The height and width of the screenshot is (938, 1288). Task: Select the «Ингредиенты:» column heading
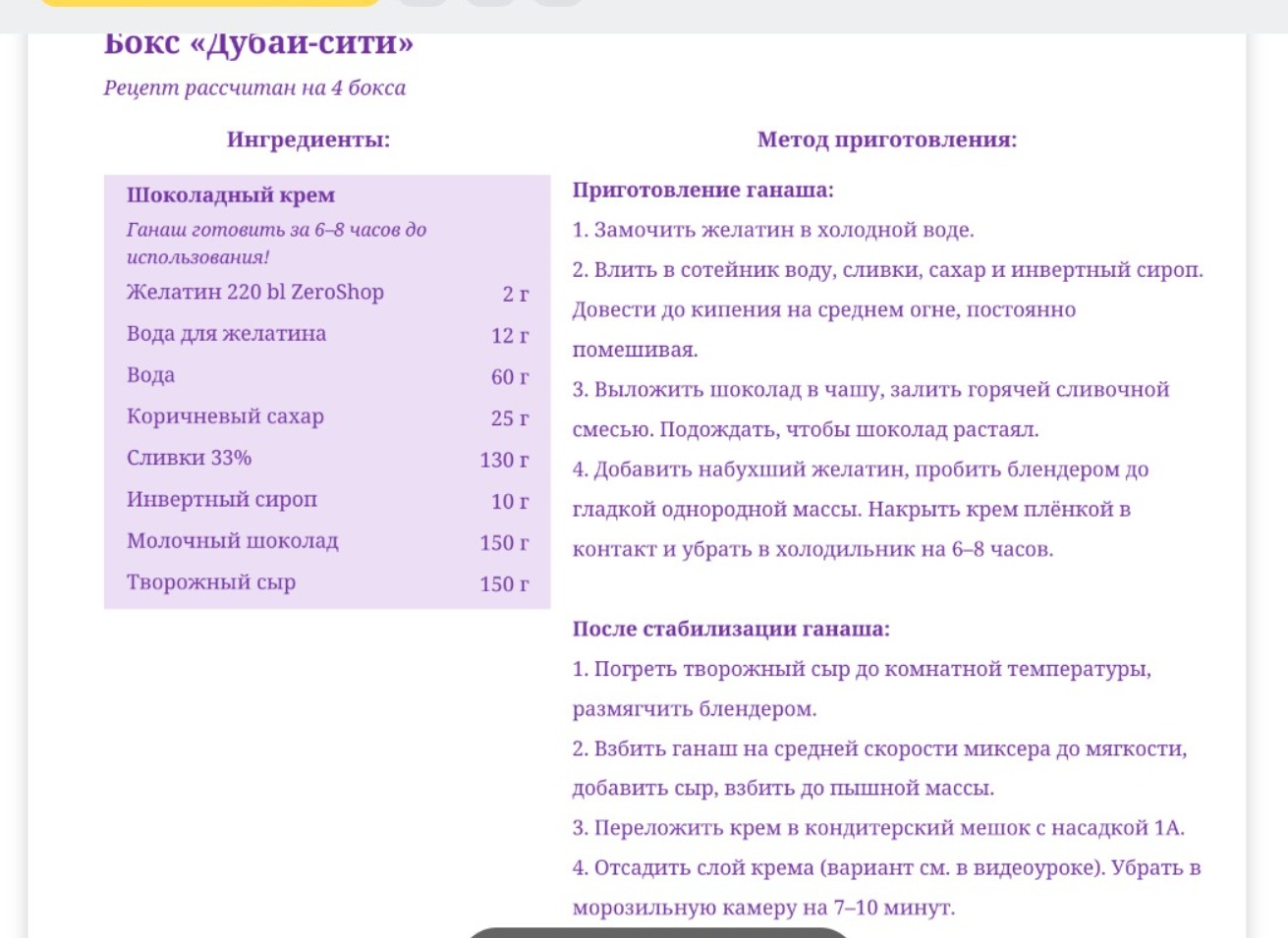pyautogui.click(x=308, y=139)
